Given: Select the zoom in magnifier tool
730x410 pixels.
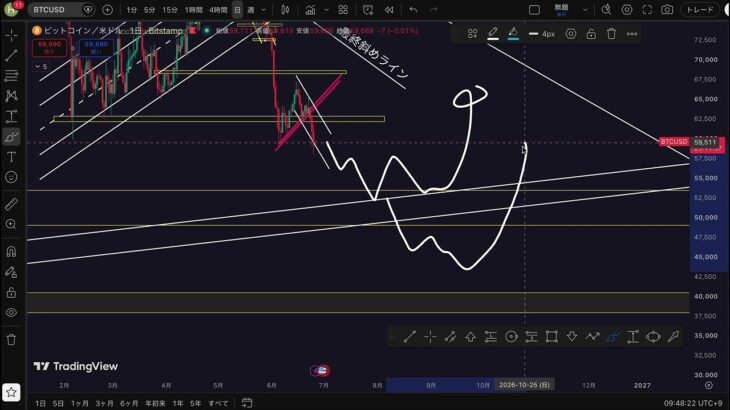Looking at the screenshot, I should pos(11,224).
